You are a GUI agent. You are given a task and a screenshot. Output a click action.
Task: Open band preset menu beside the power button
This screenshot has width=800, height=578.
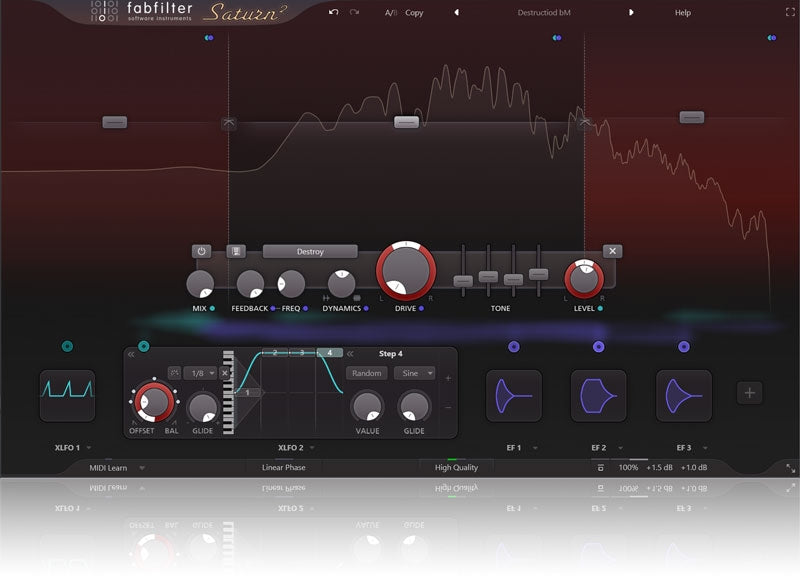point(236,251)
